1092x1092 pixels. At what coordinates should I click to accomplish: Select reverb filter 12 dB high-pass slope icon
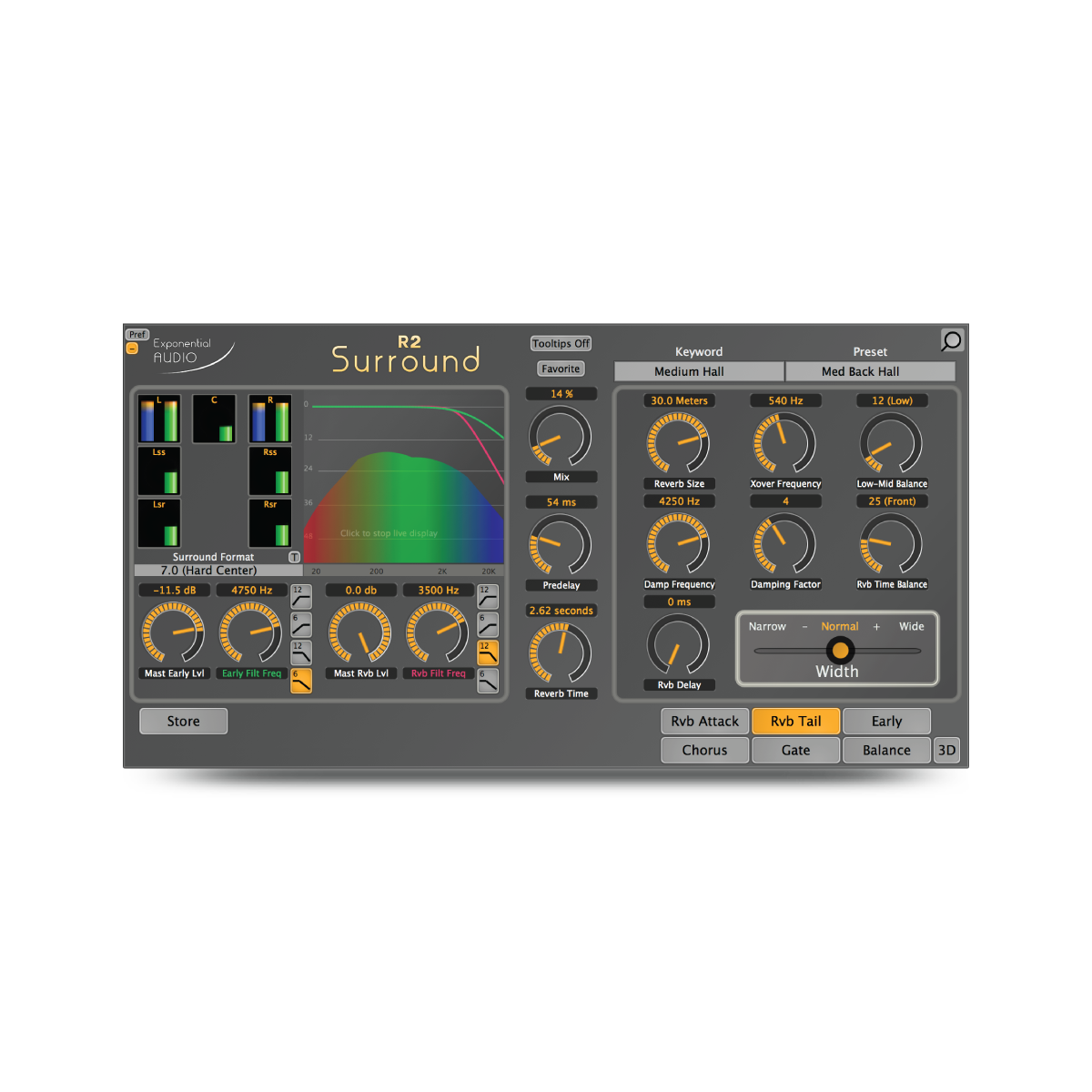tap(488, 597)
